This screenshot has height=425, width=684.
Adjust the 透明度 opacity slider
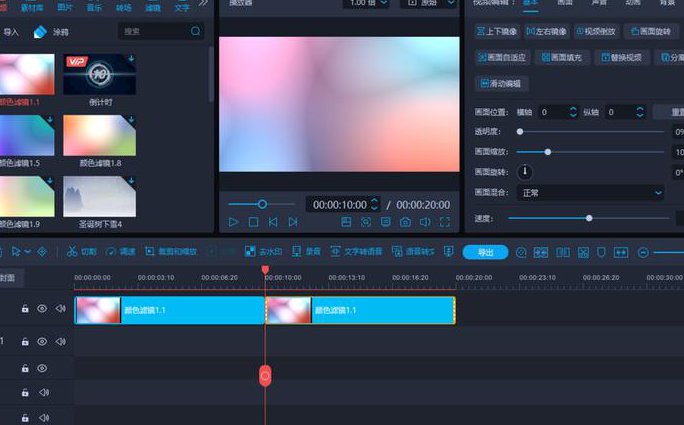590,131
